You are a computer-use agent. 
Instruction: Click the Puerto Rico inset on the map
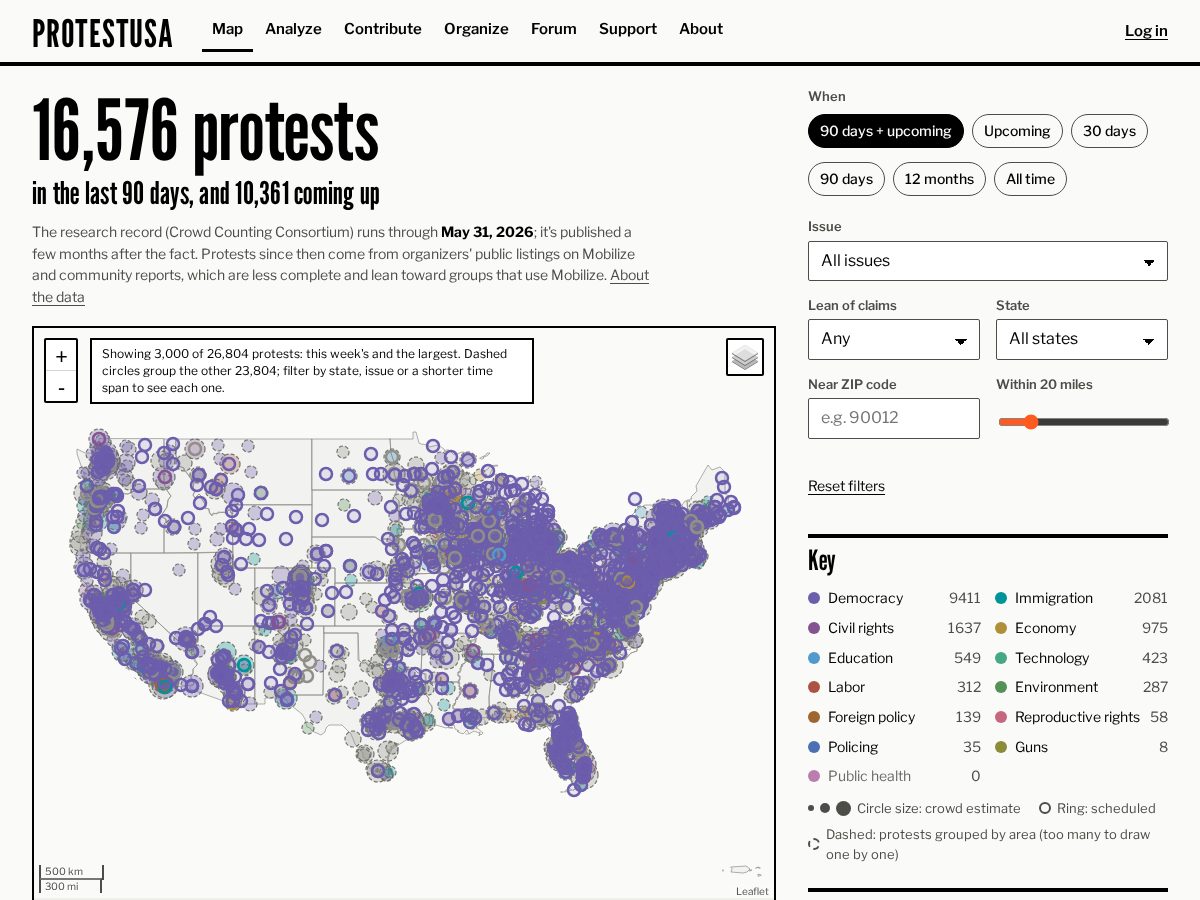[x=741, y=870]
